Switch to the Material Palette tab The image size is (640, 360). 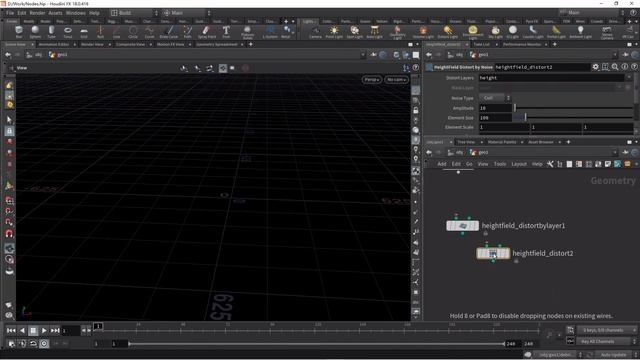click(x=502, y=142)
